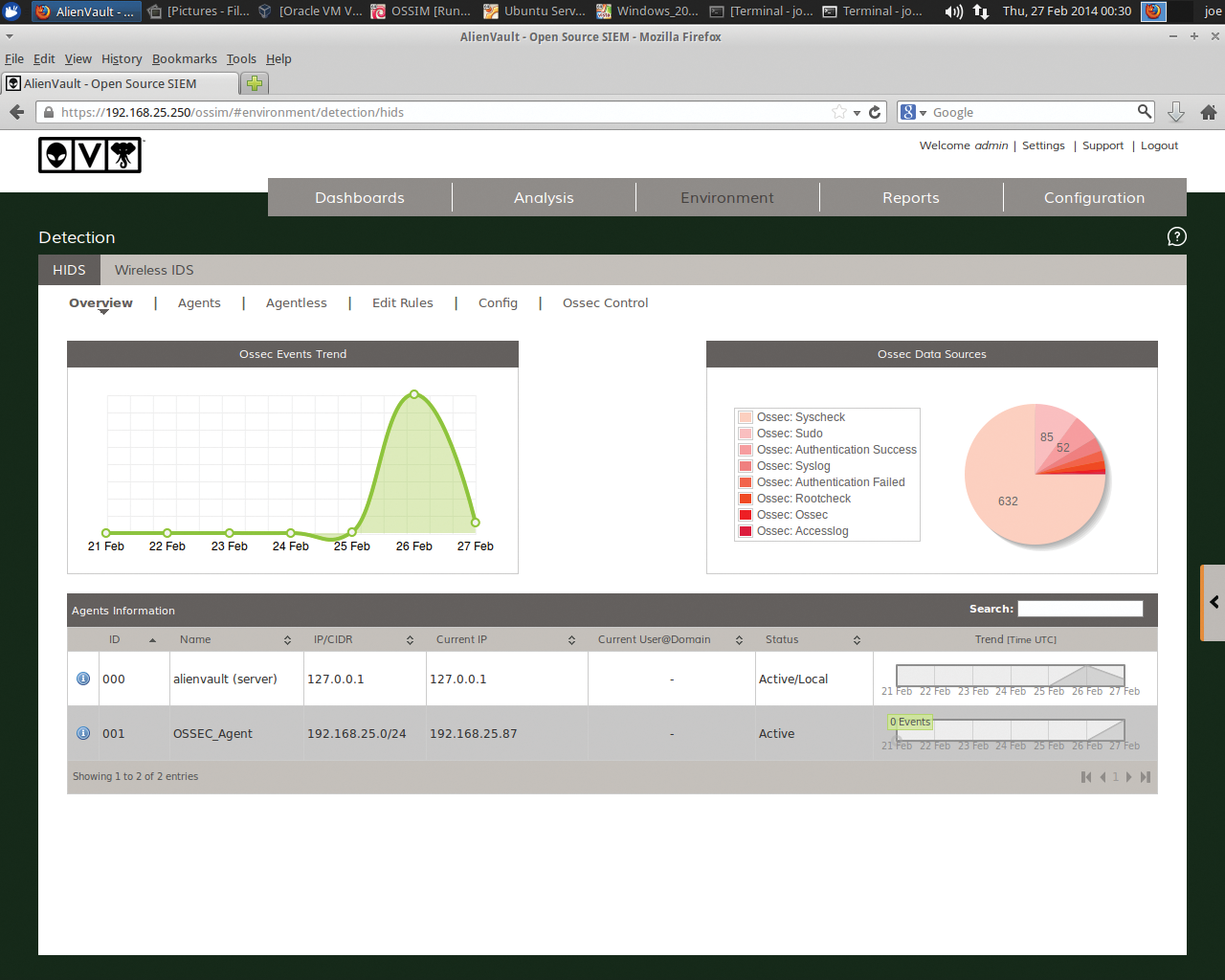Open the Edit Rules section
1225x980 pixels.
pos(403,302)
